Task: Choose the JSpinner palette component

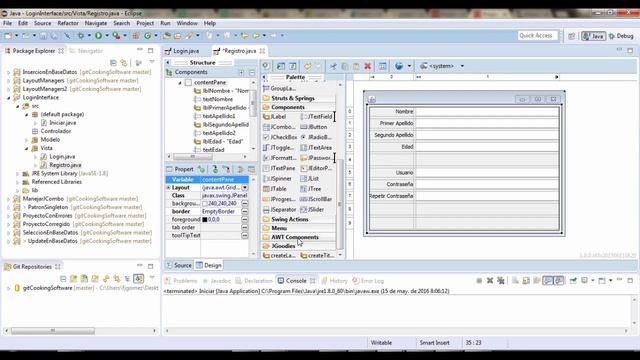Action: point(278,179)
